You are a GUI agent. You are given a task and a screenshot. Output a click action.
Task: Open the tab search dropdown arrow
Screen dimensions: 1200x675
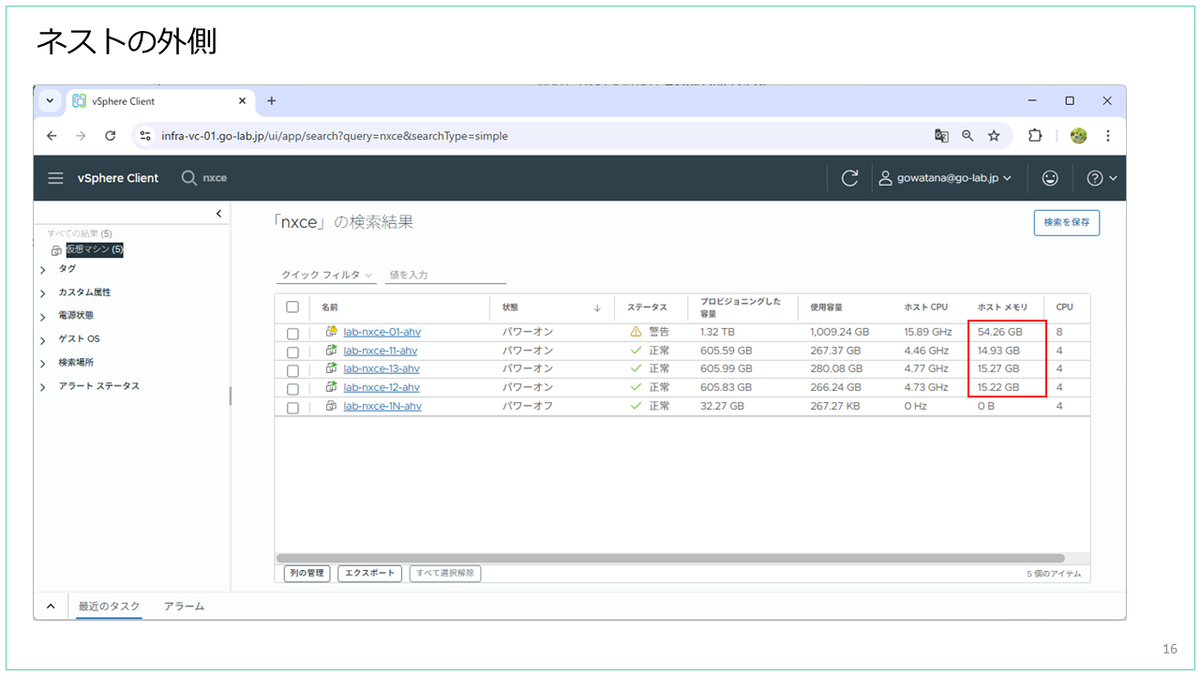50,101
